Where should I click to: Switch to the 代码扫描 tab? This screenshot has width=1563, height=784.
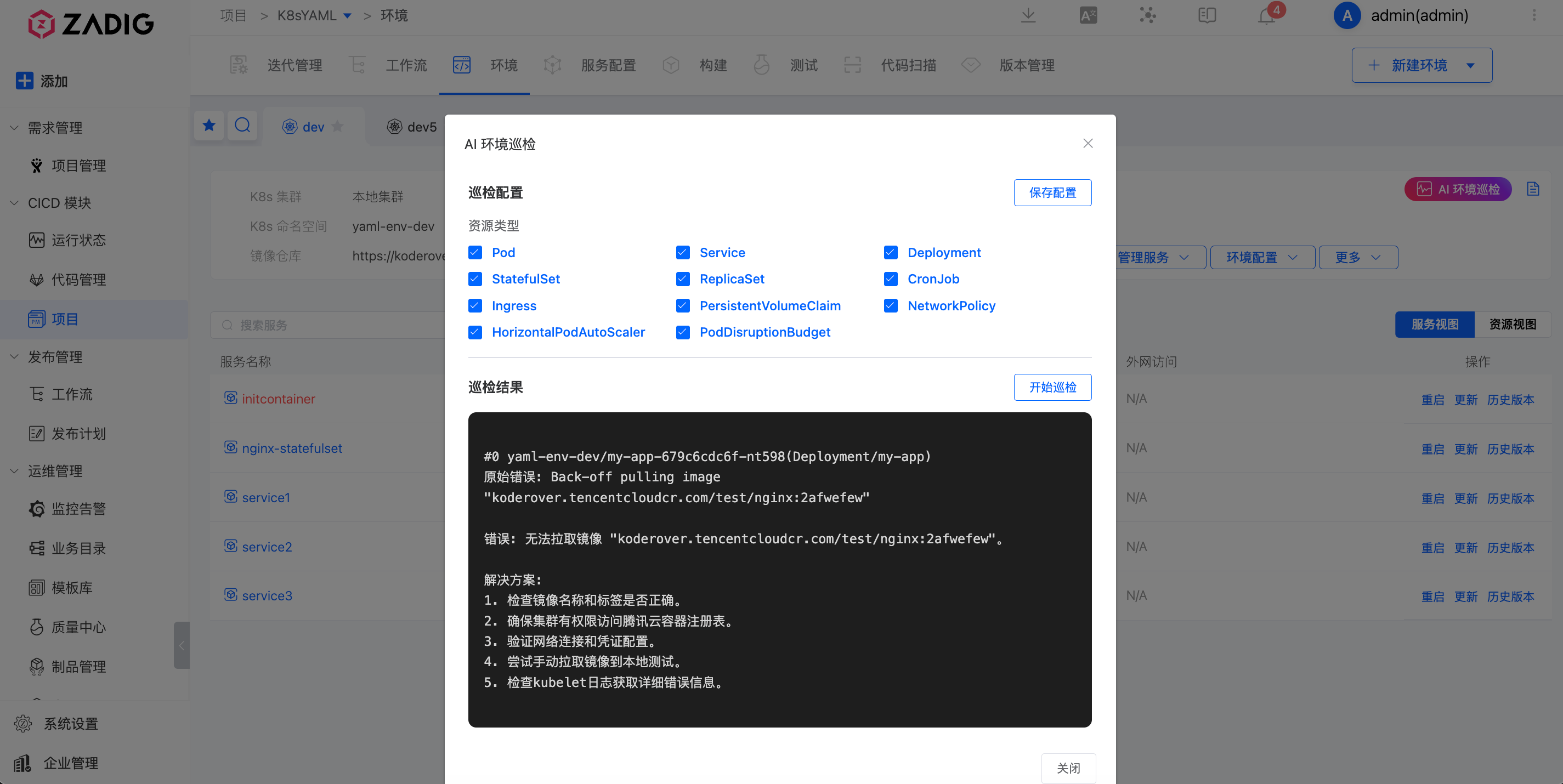click(x=890, y=65)
